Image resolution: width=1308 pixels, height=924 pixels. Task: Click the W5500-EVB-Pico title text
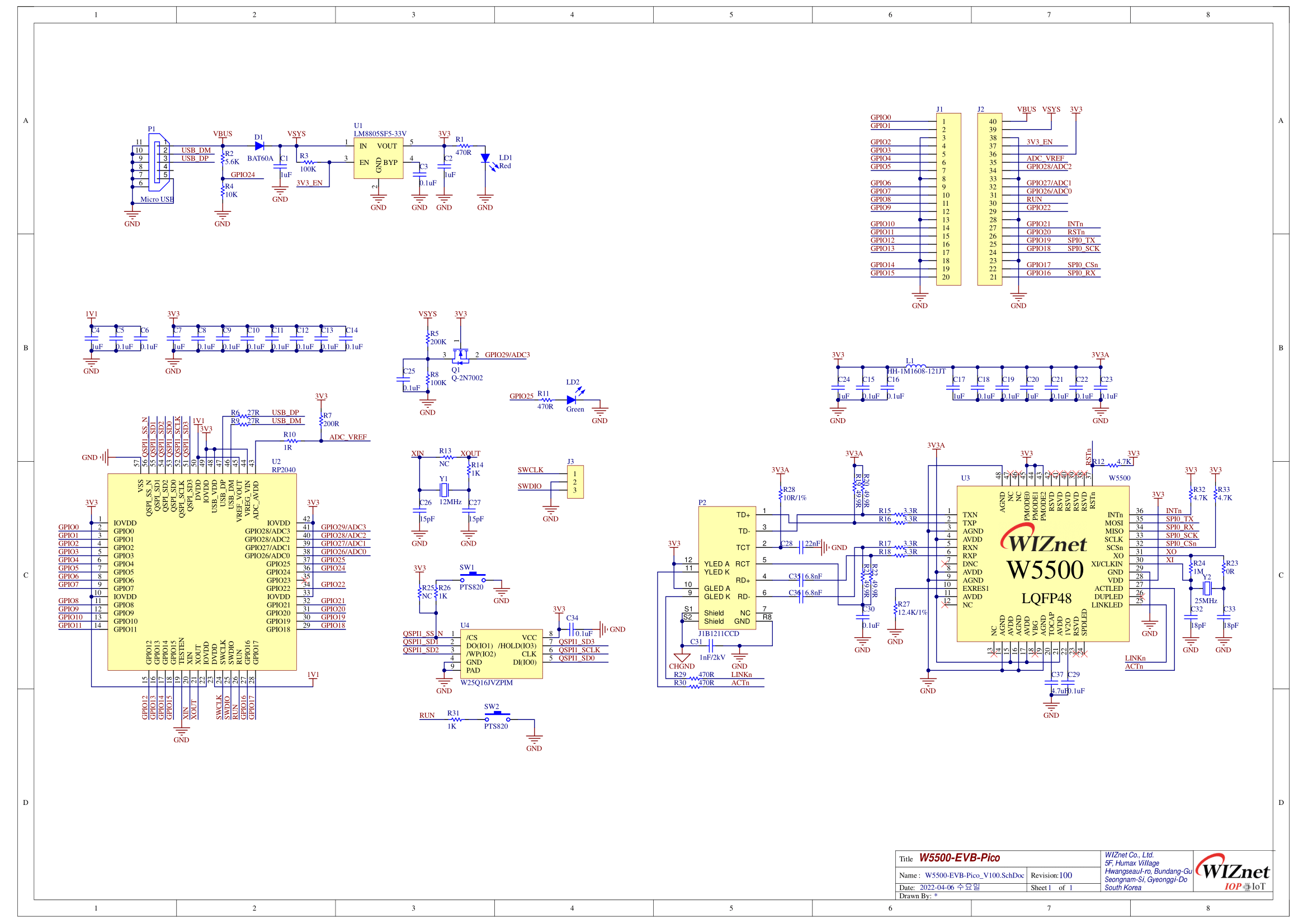tap(960, 858)
